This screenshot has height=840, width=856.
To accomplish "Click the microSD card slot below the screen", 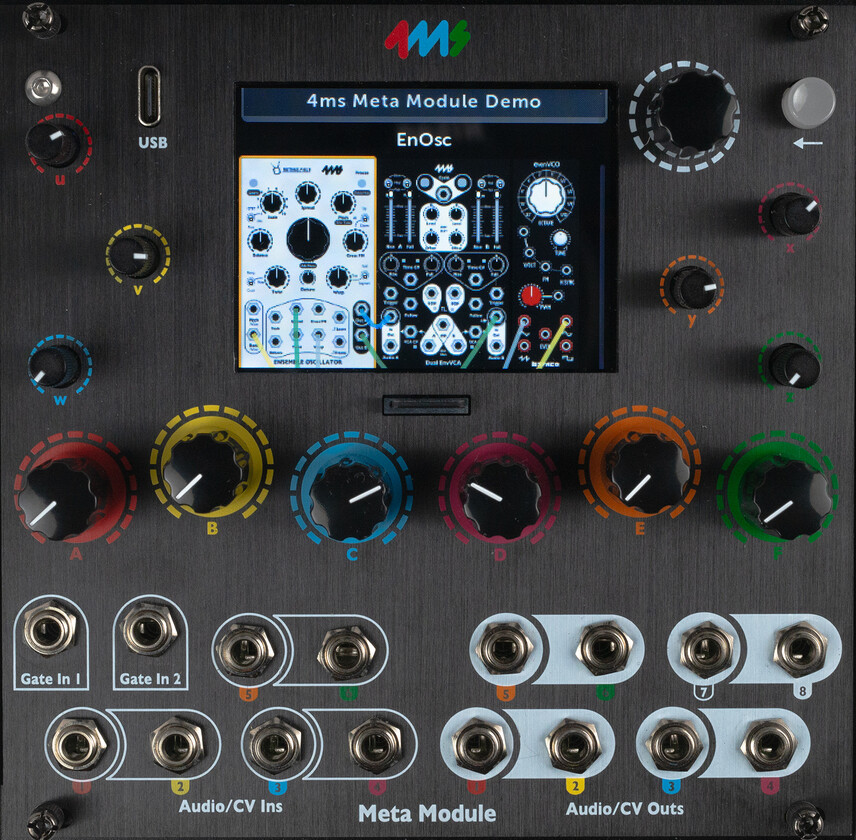I will pos(426,406).
